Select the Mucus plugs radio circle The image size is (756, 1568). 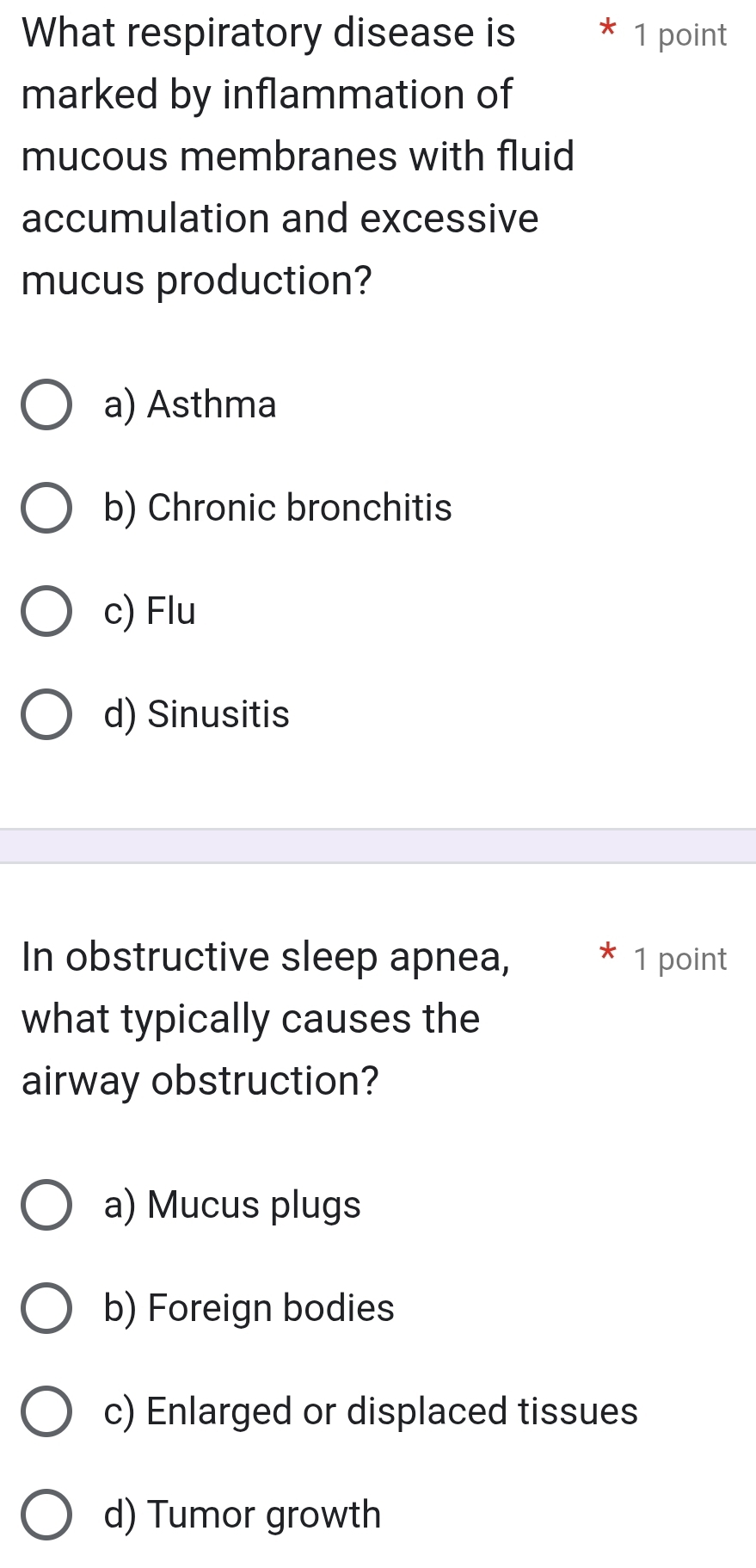(46, 1205)
